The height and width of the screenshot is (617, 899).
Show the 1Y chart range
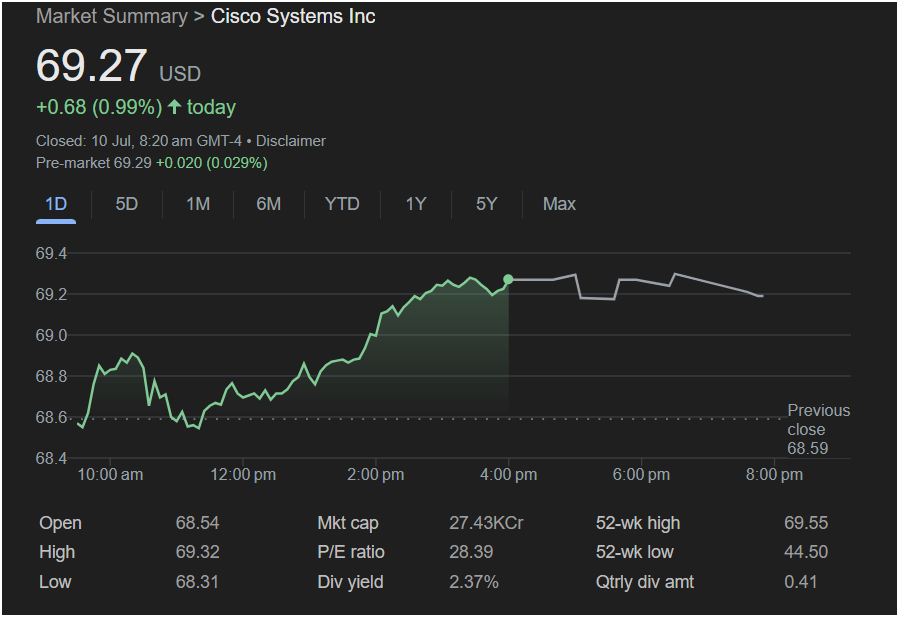tap(416, 204)
